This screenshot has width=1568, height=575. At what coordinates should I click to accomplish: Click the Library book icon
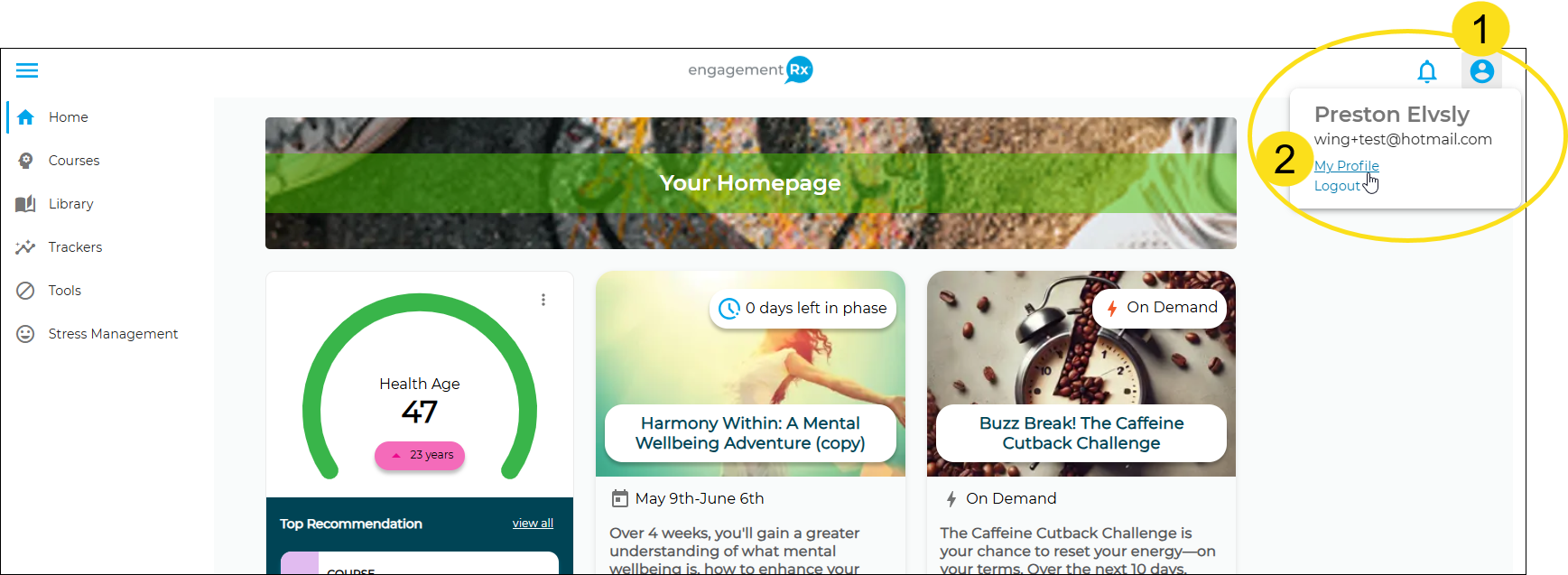[25, 204]
